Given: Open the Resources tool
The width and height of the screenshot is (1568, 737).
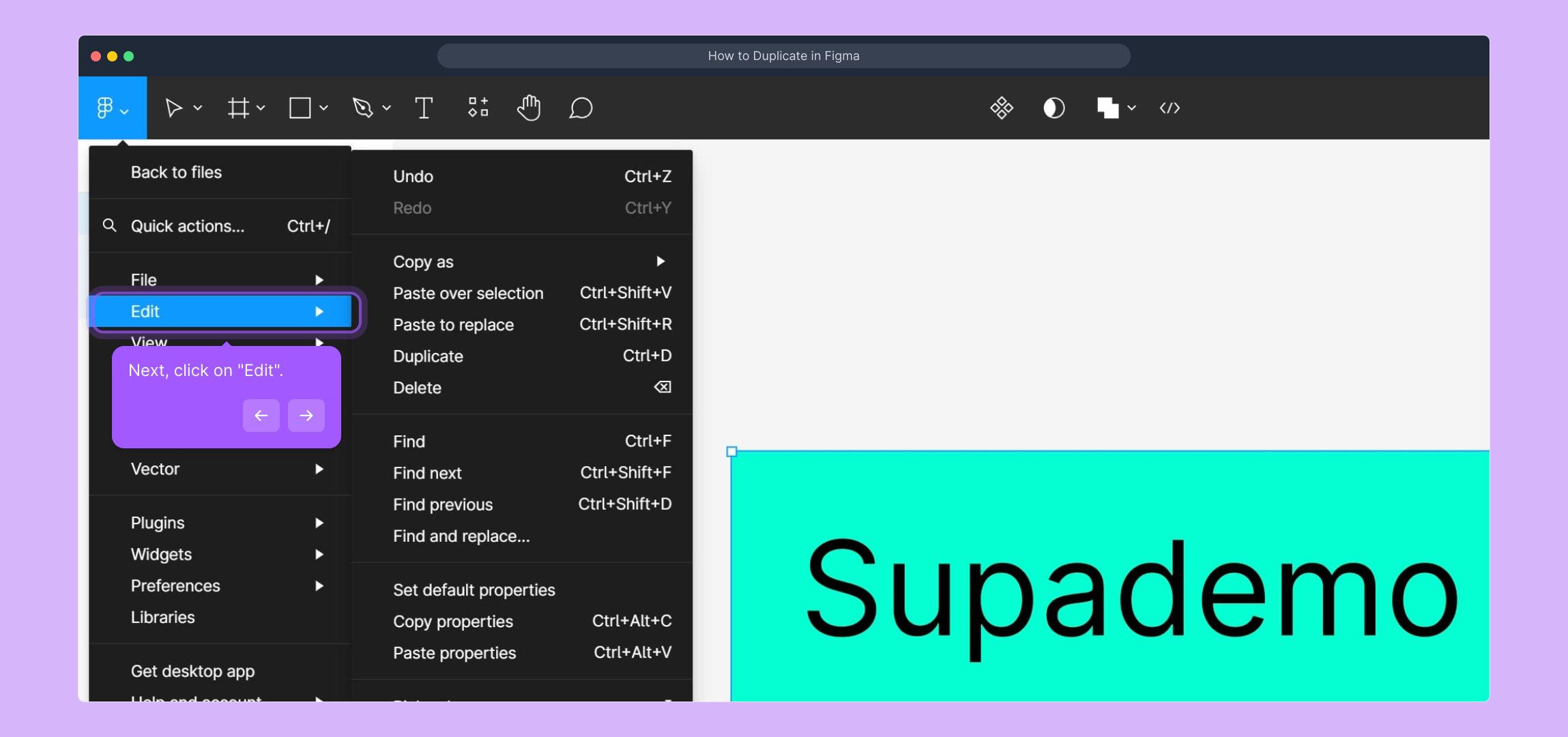Looking at the screenshot, I should click(x=478, y=108).
